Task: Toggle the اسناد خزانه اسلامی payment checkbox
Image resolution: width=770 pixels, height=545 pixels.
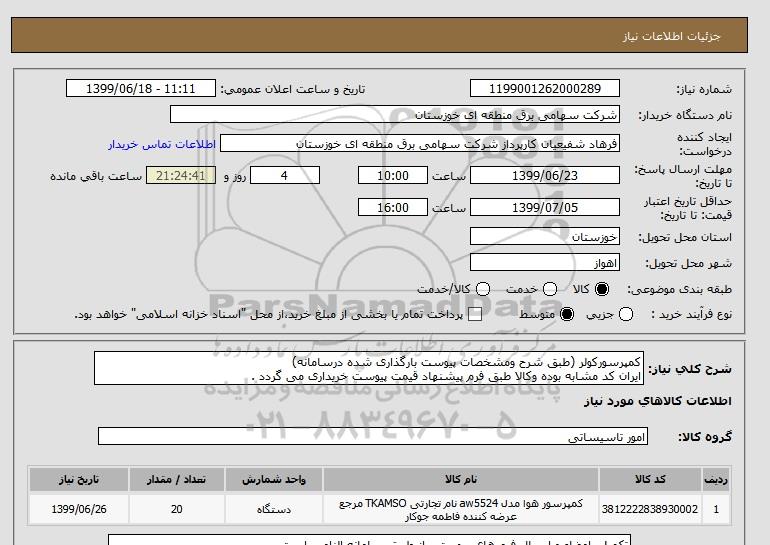Action: click(475, 315)
